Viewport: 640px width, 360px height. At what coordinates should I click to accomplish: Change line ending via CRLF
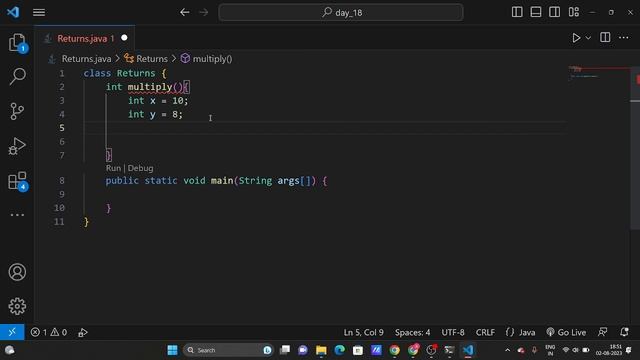pyautogui.click(x=485, y=332)
